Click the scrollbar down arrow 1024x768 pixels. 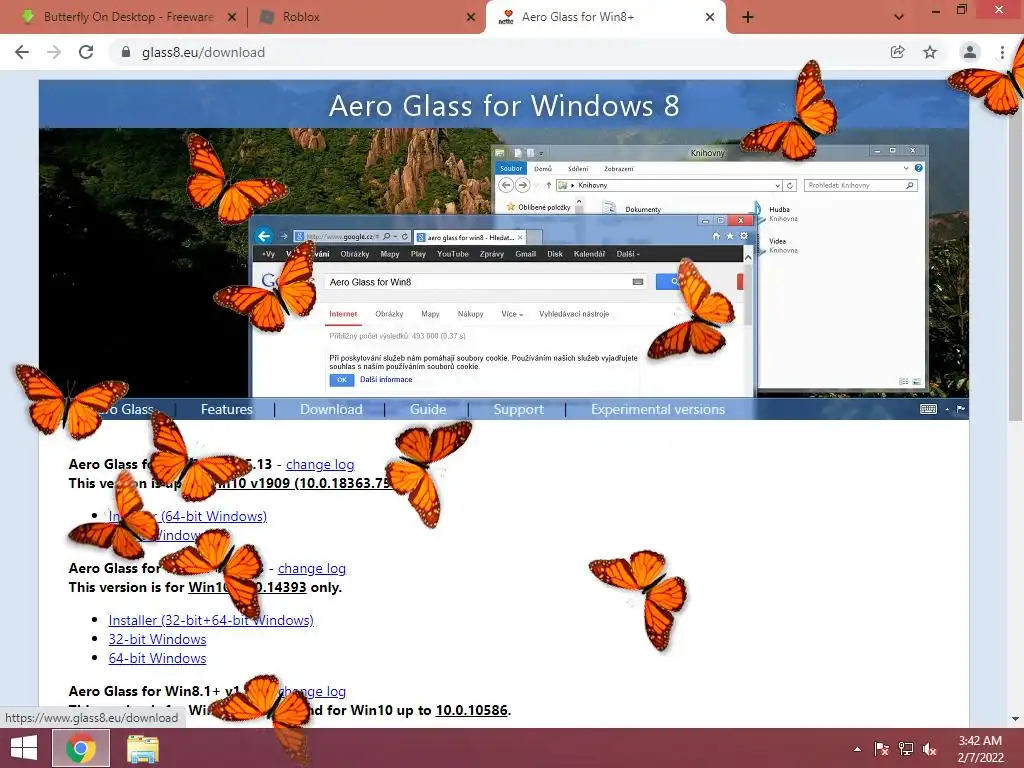pos(1015,719)
